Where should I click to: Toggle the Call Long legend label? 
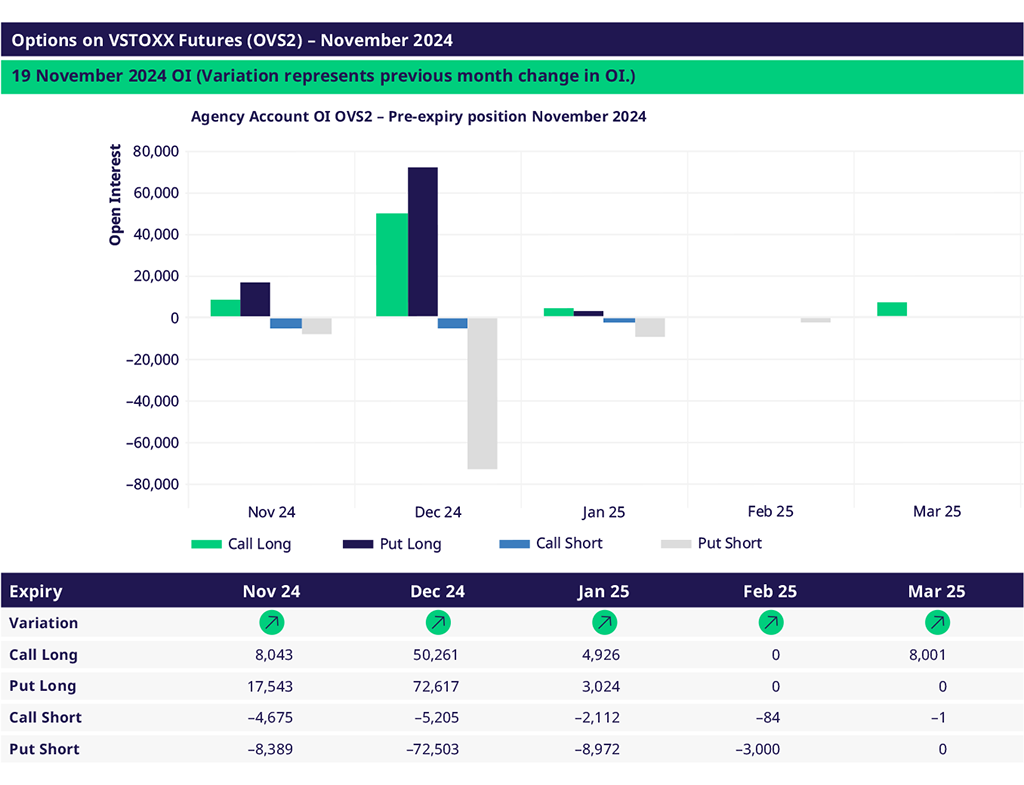click(x=259, y=544)
